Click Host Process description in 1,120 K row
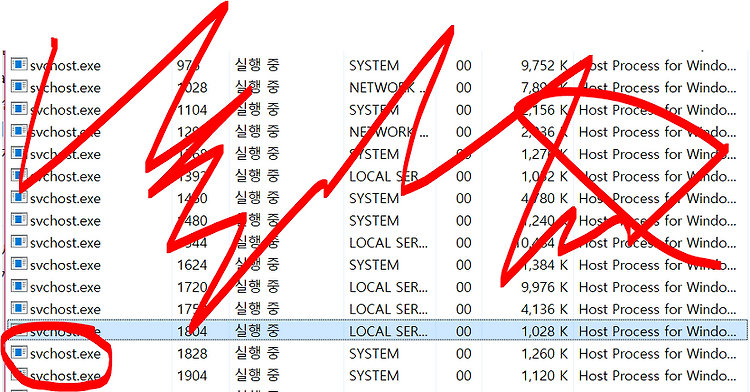750x392 pixels. pyautogui.click(x=657, y=376)
